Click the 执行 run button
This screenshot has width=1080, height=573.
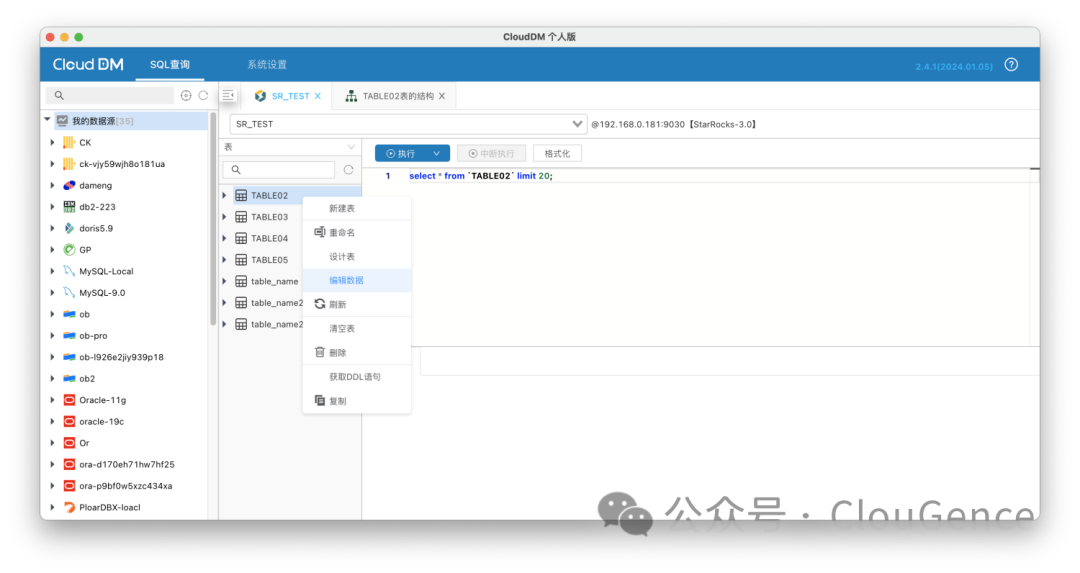400,154
